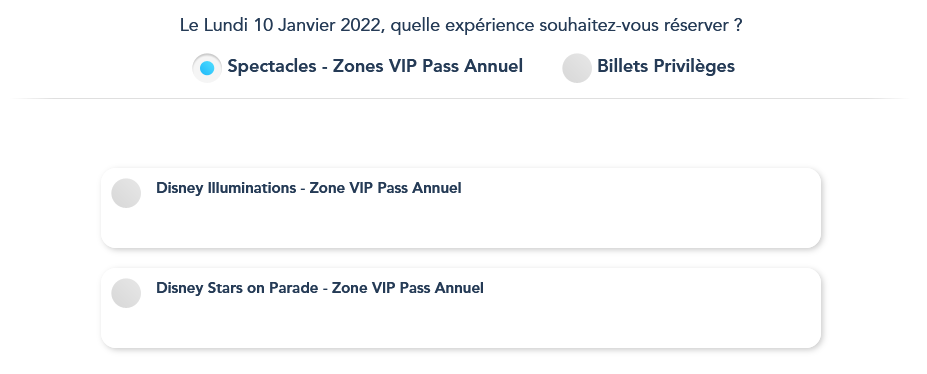Click 'Disney Illuminations - Zone VIP Pass Annuel' title
This screenshot has height=374, width=927.
point(309,188)
